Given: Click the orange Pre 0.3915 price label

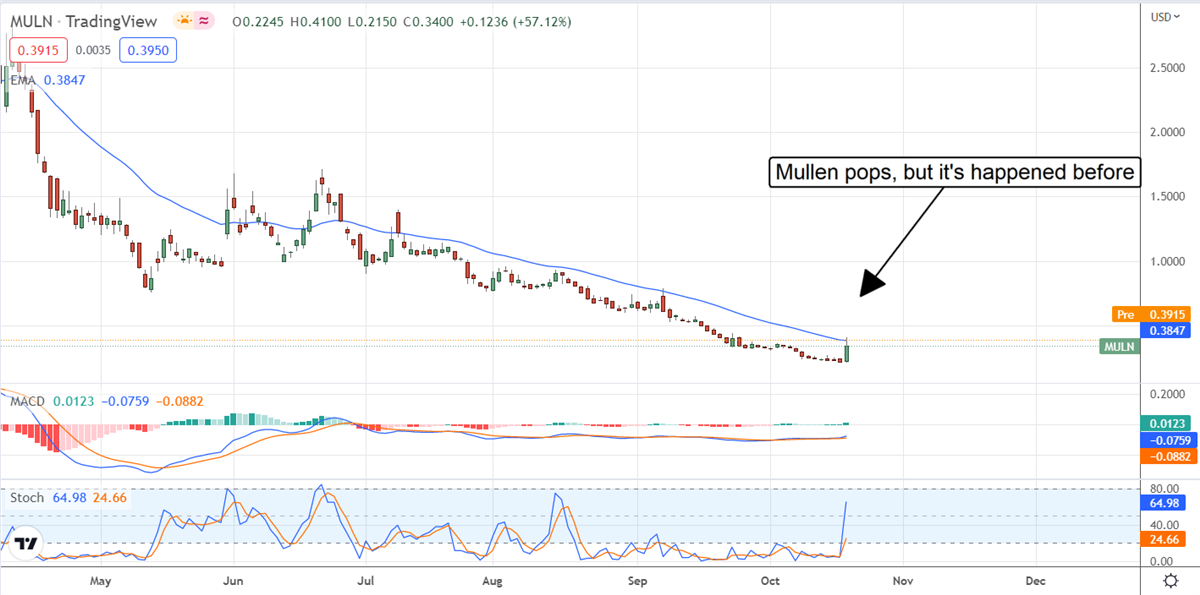Looking at the screenshot, I should point(1151,314).
